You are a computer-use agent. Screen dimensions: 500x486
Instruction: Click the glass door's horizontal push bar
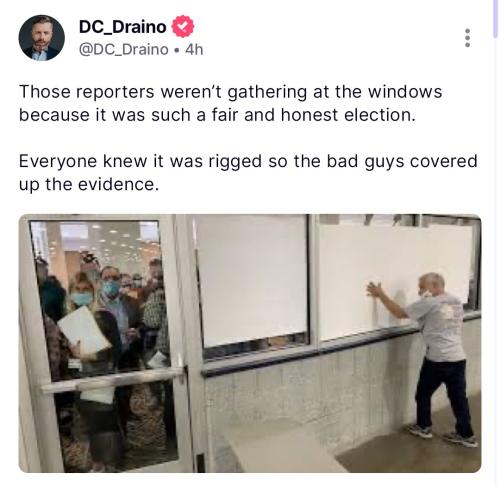point(112,379)
